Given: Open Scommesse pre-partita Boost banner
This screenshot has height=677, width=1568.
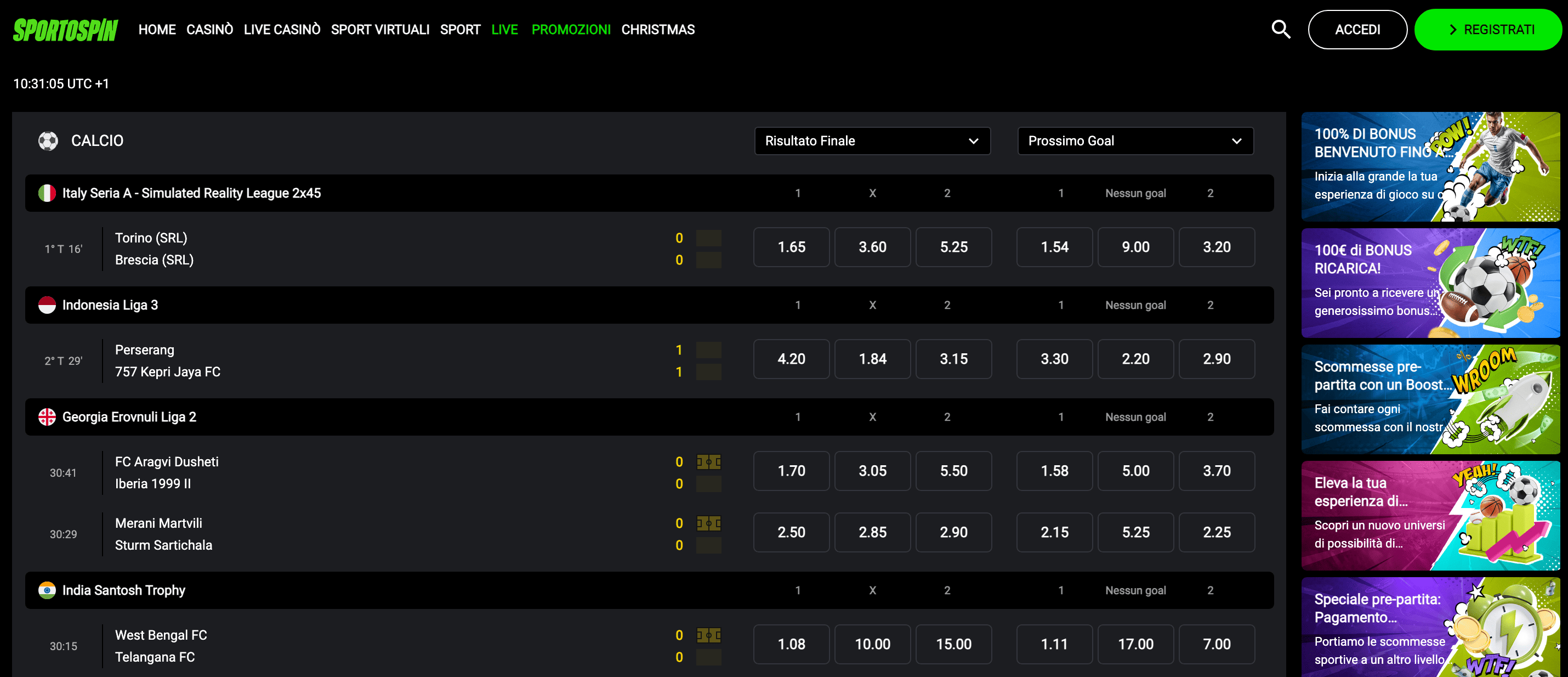Looking at the screenshot, I should (1430, 399).
